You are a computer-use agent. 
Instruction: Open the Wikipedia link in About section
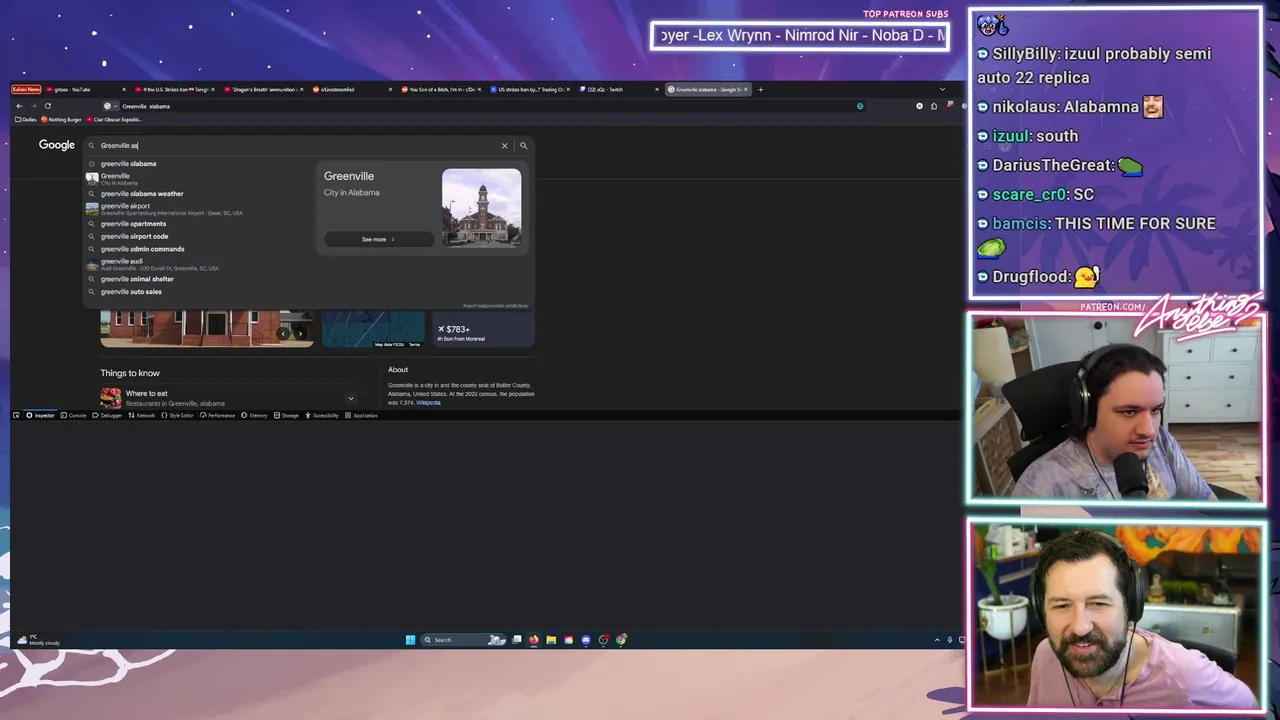(428, 402)
